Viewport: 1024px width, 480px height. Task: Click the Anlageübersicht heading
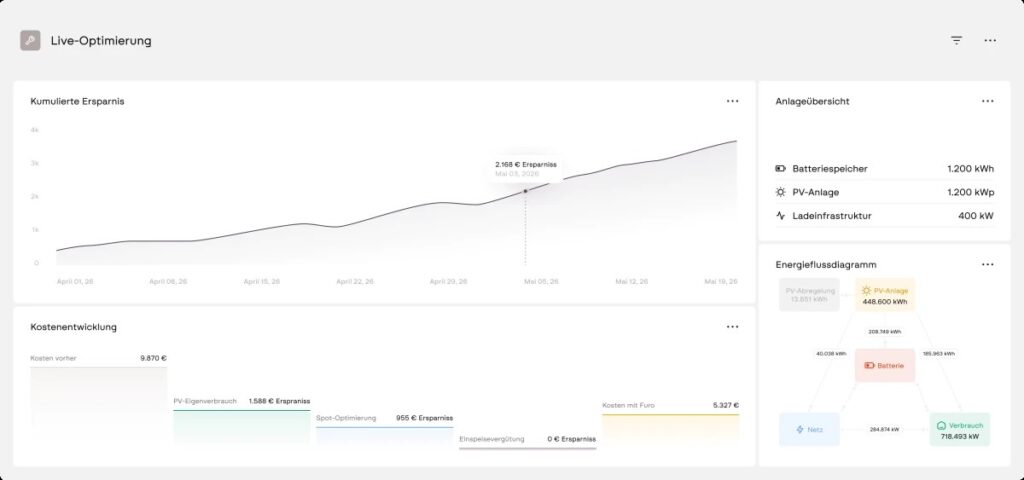point(812,101)
